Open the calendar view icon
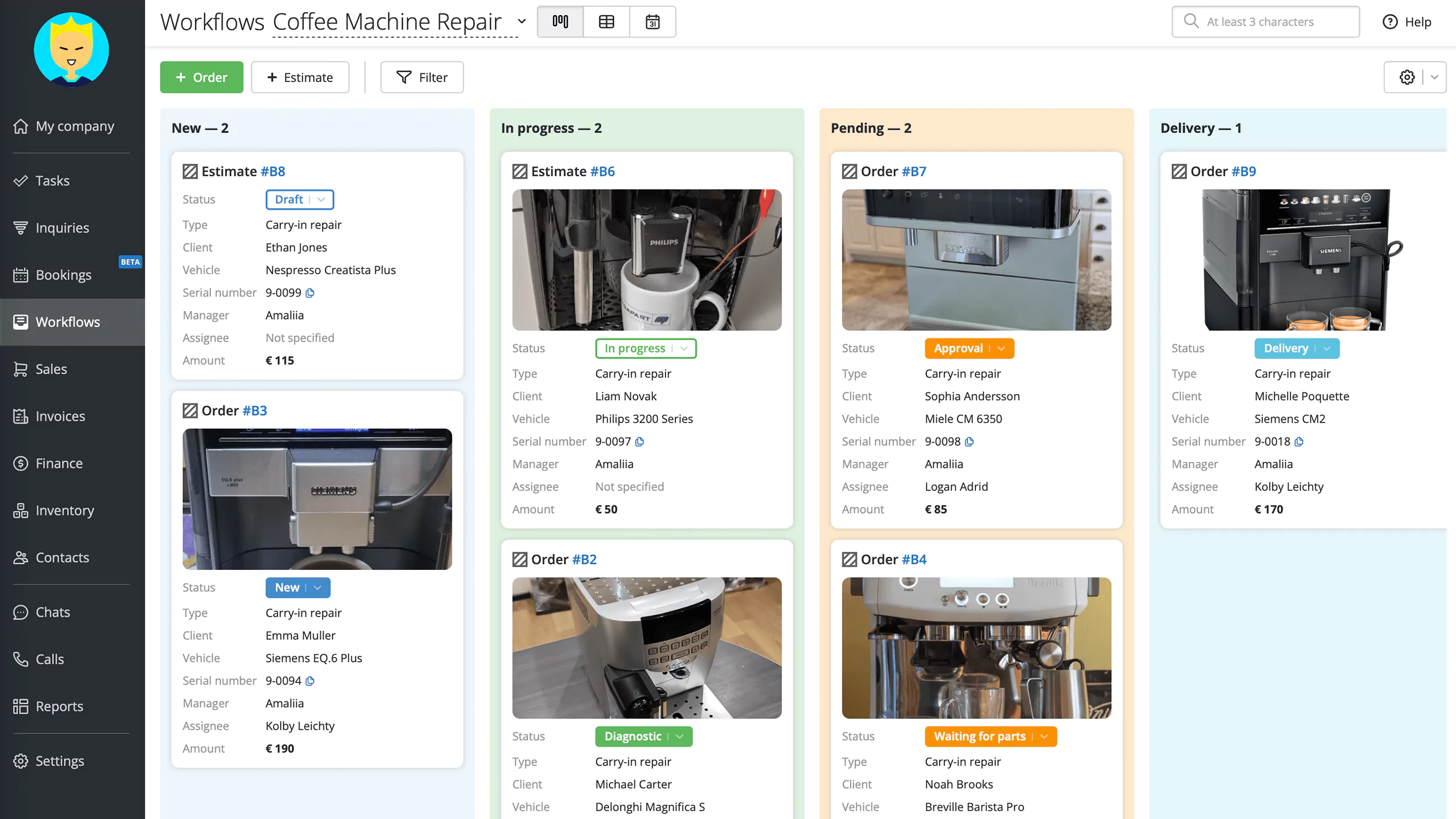This screenshot has height=819, width=1456. point(652,22)
